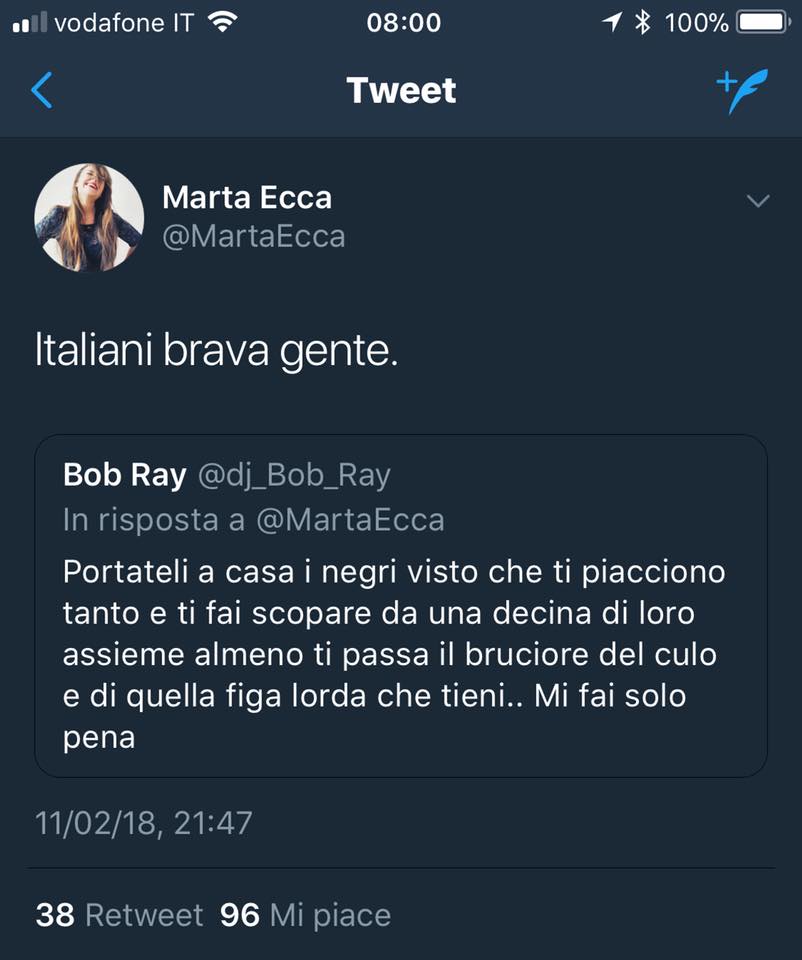Tap the @MartaEcca handle under the name
This screenshot has width=802, height=960.
pos(253,236)
